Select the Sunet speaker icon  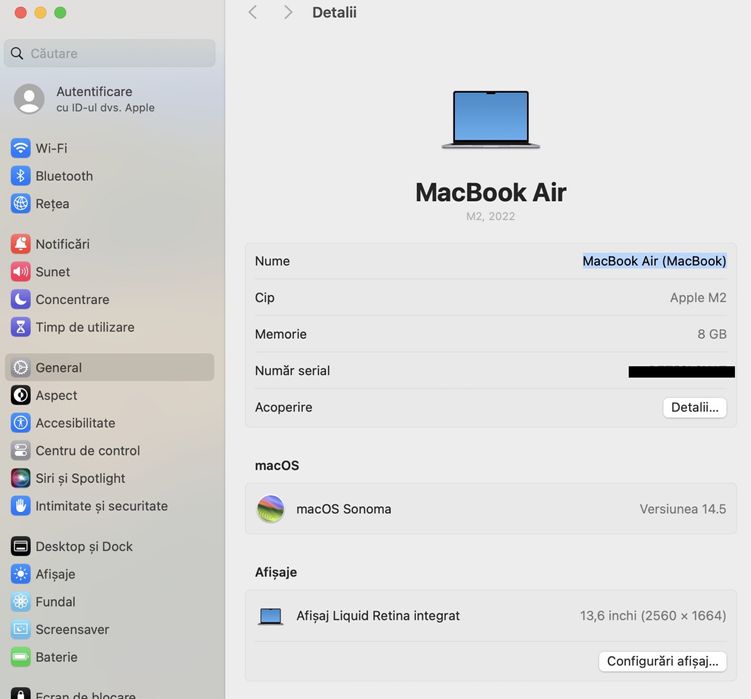tap(21, 272)
